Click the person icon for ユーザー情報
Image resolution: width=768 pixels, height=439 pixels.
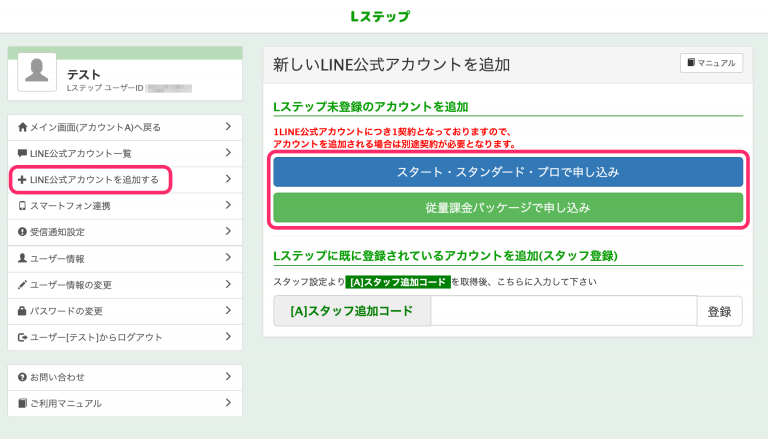pos(22,258)
